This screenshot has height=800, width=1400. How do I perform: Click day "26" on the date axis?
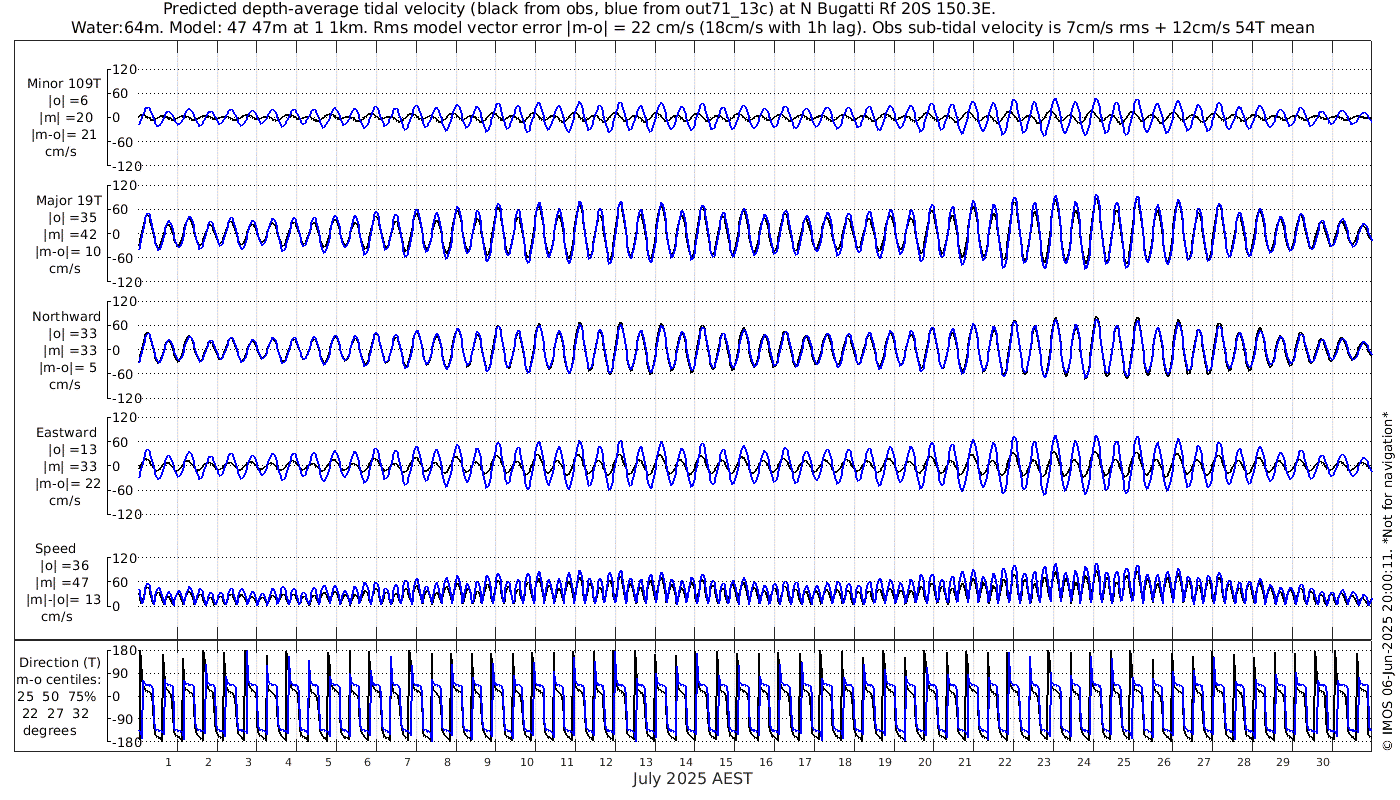pos(1163,762)
